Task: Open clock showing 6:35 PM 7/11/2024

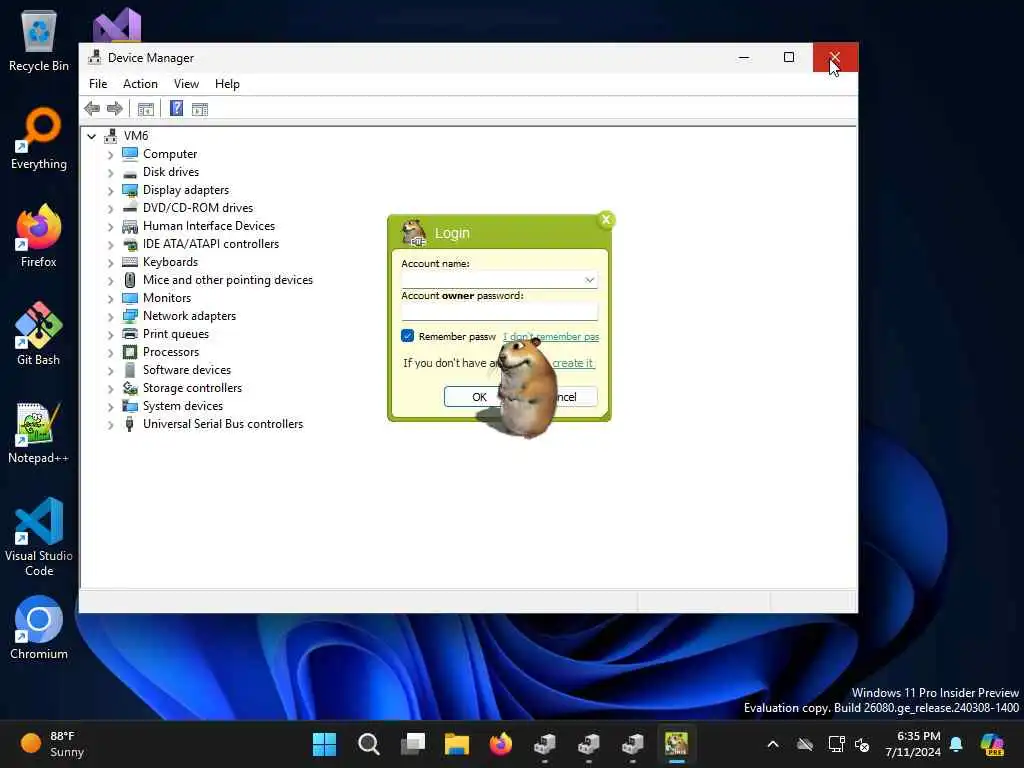Action: click(x=913, y=744)
